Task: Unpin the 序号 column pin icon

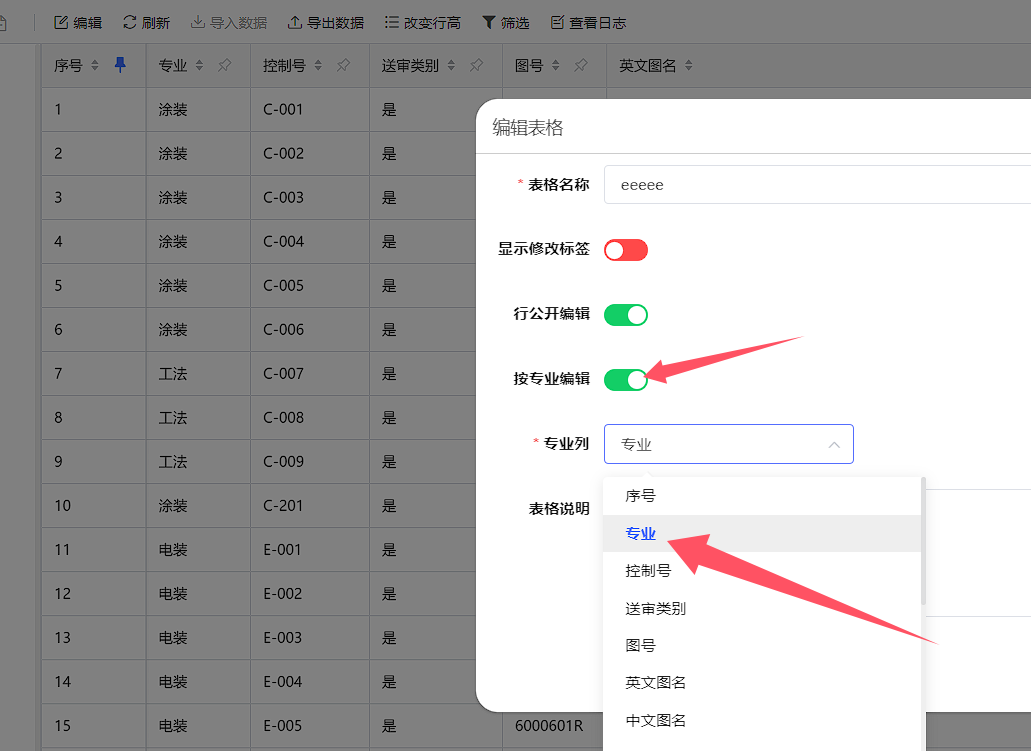Action: 120,65
